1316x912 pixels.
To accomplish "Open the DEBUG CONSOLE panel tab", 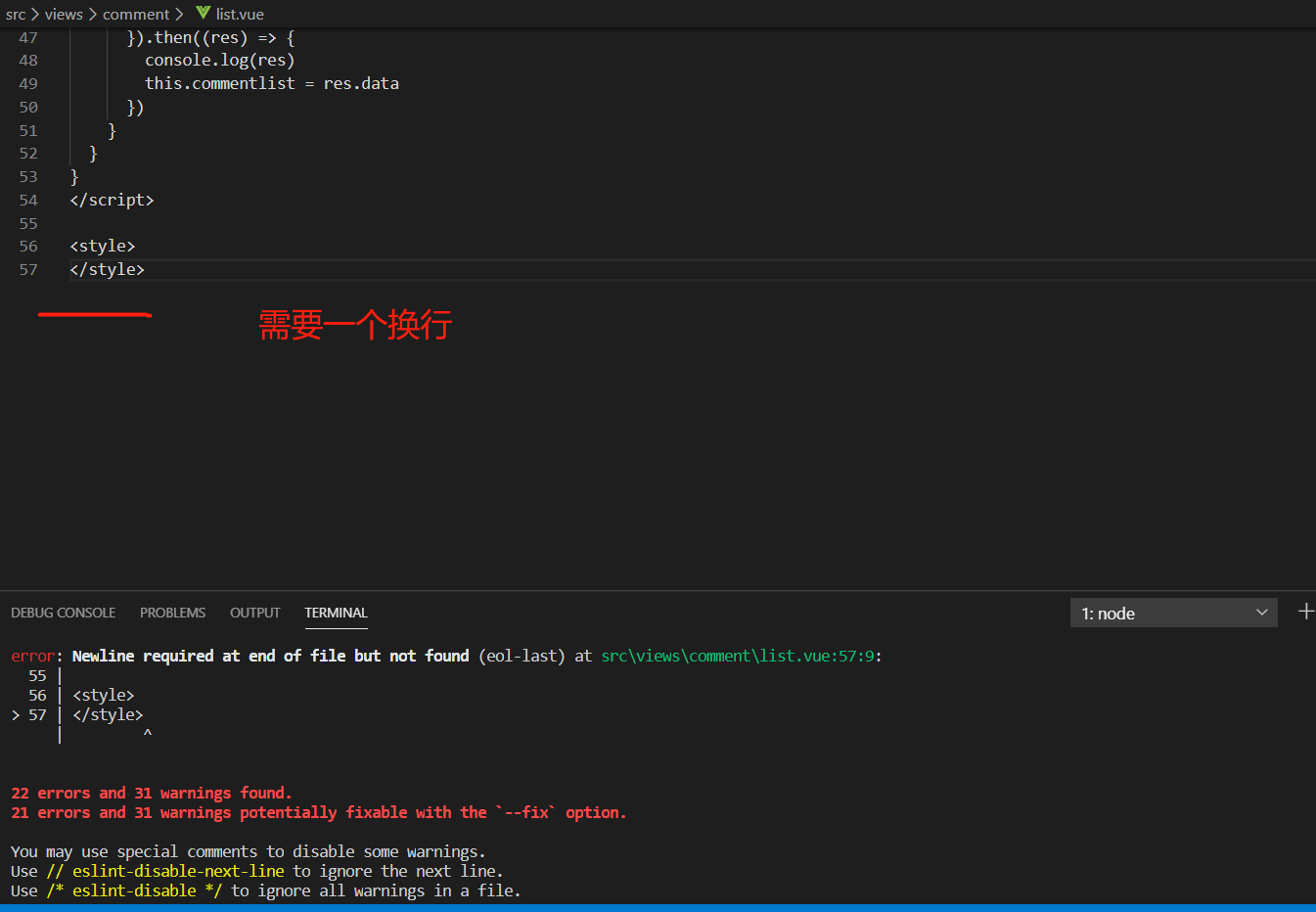I will (63, 613).
